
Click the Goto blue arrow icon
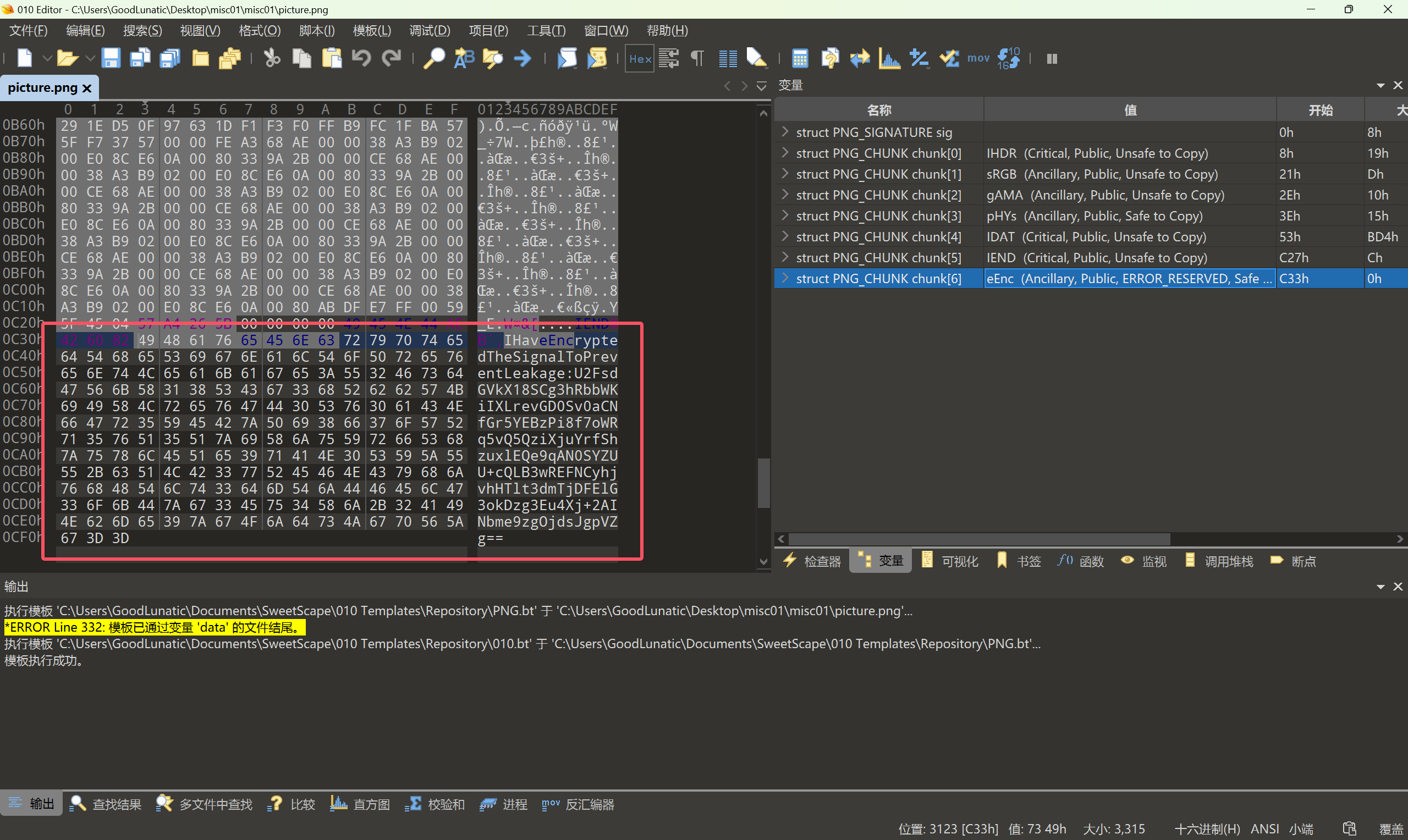click(x=522, y=58)
